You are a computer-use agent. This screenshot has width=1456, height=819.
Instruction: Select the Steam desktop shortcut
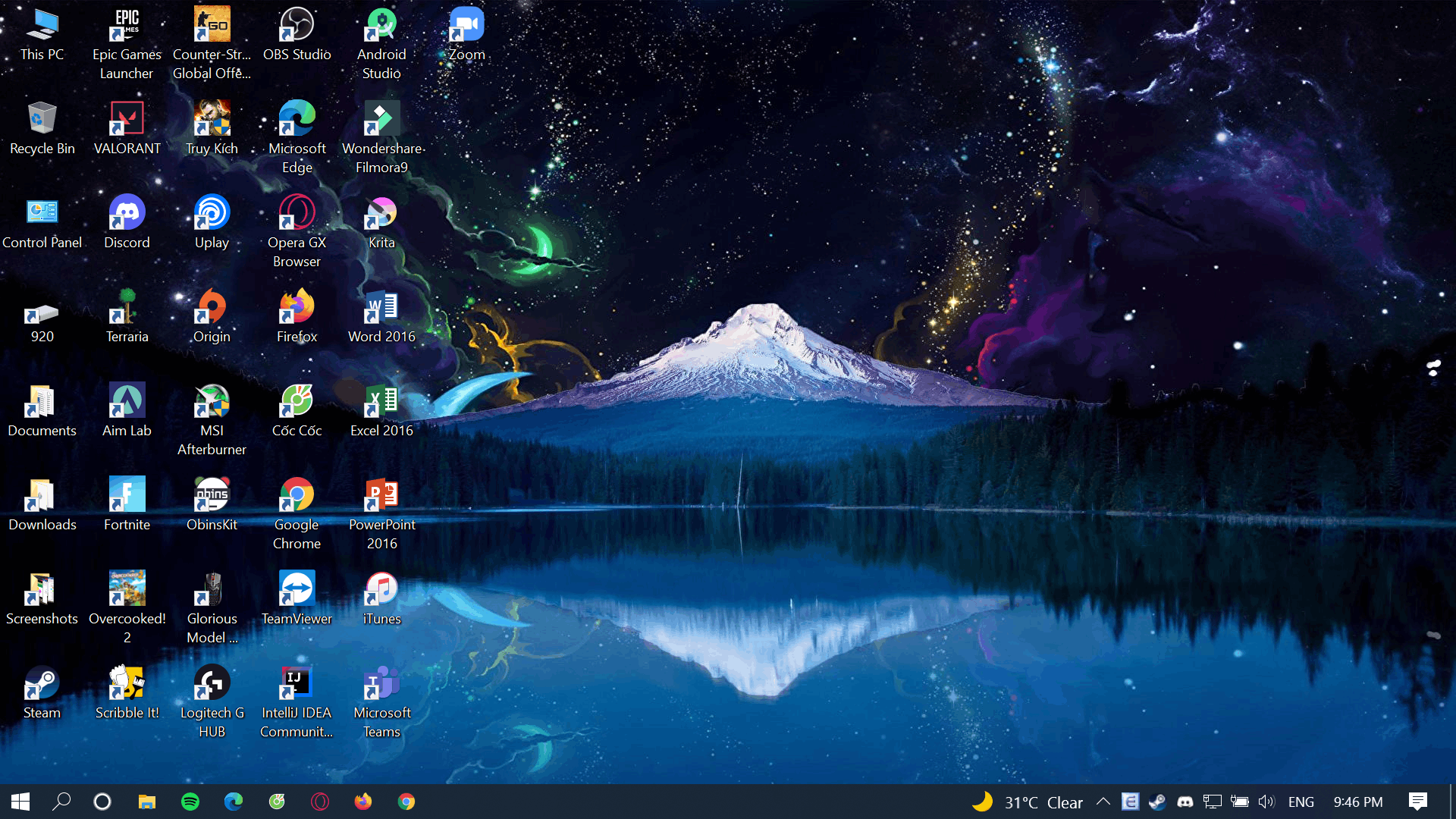(x=42, y=693)
